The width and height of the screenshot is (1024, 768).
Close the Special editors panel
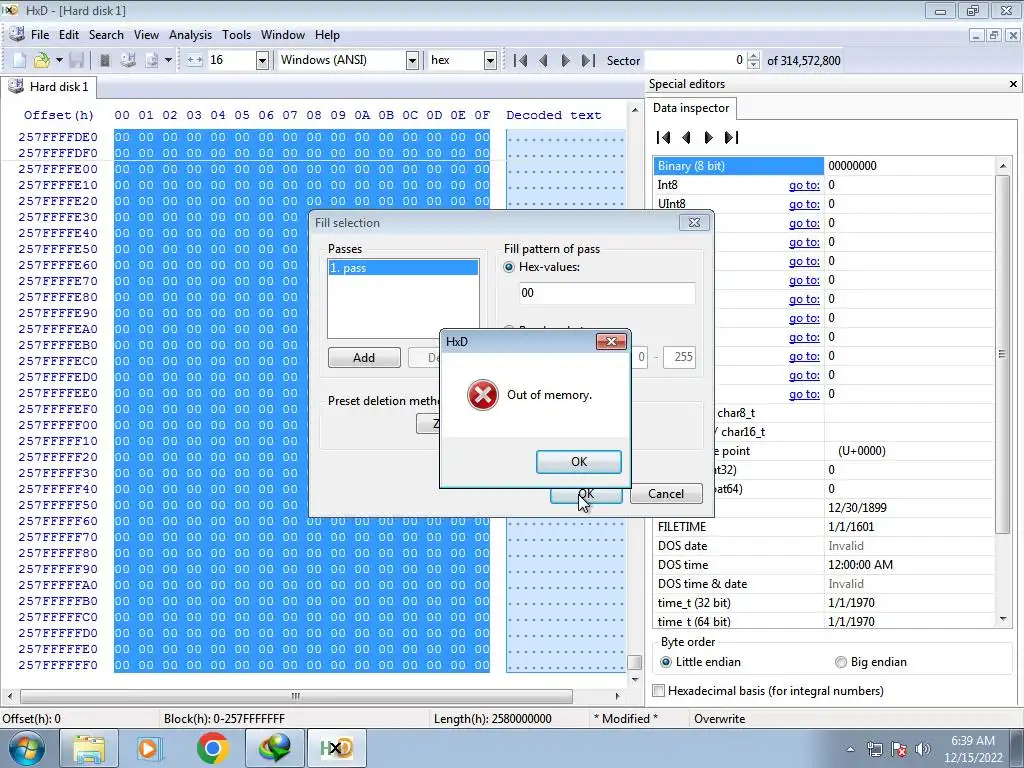click(x=1013, y=84)
